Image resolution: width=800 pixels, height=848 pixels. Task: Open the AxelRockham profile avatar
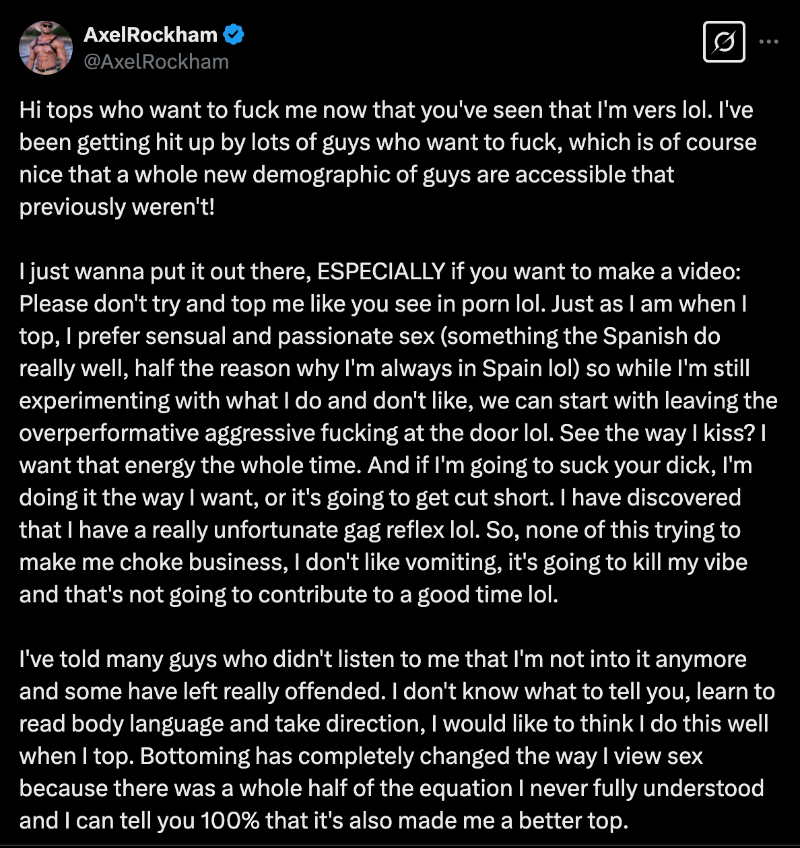pyautogui.click(x=45, y=48)
